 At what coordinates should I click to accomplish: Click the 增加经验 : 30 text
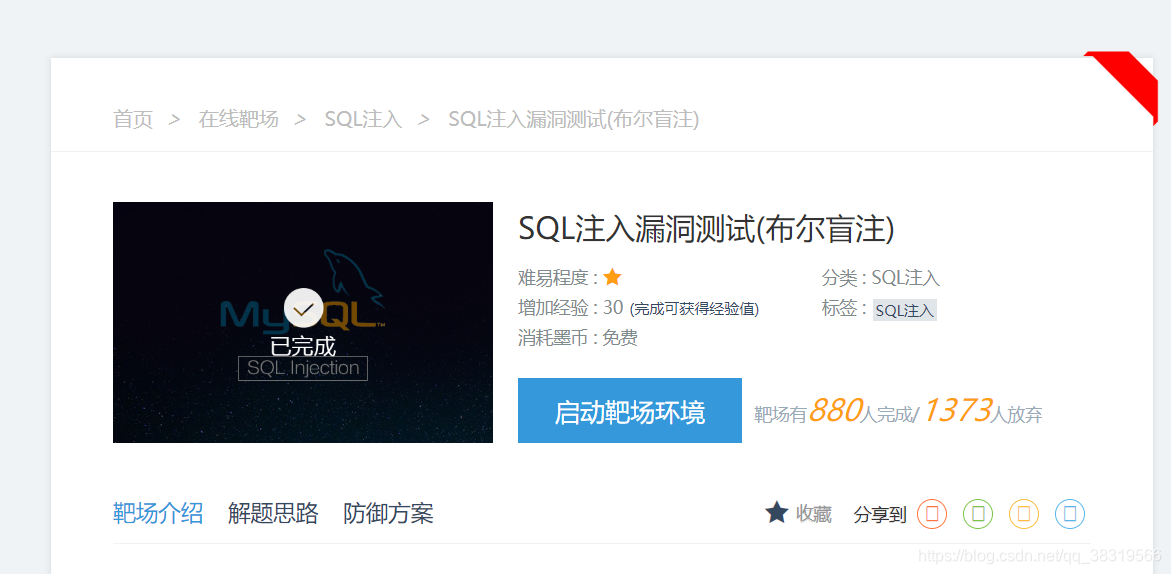tap(571, 308)
